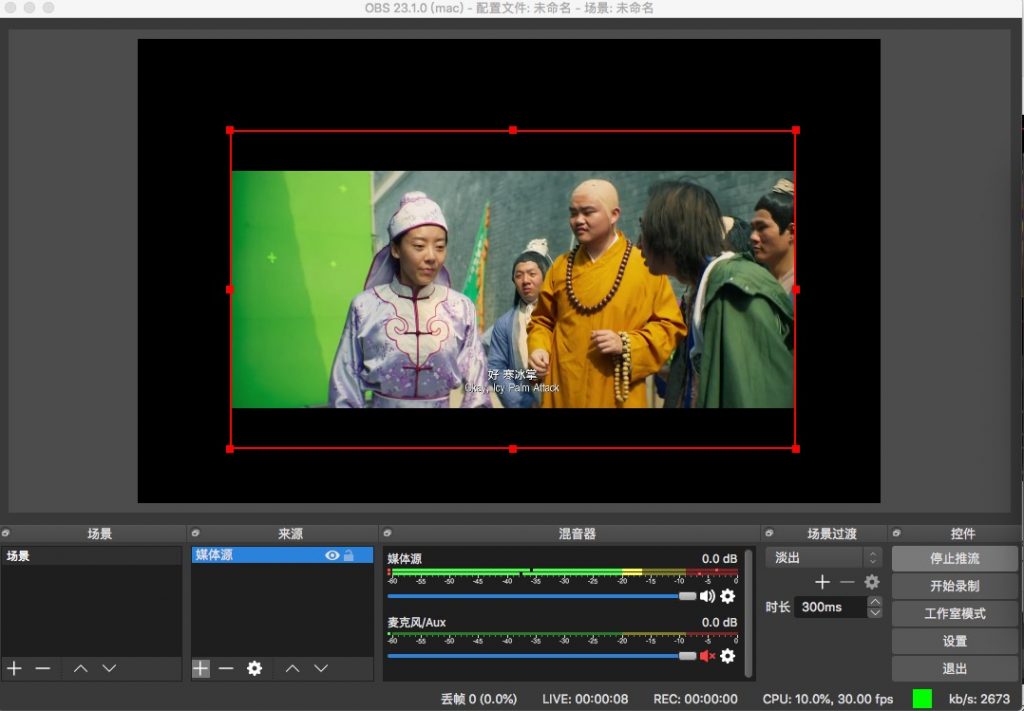Click the video preview of media source
This screenshot has width=1024, height=711.
[x=513, y=289]
